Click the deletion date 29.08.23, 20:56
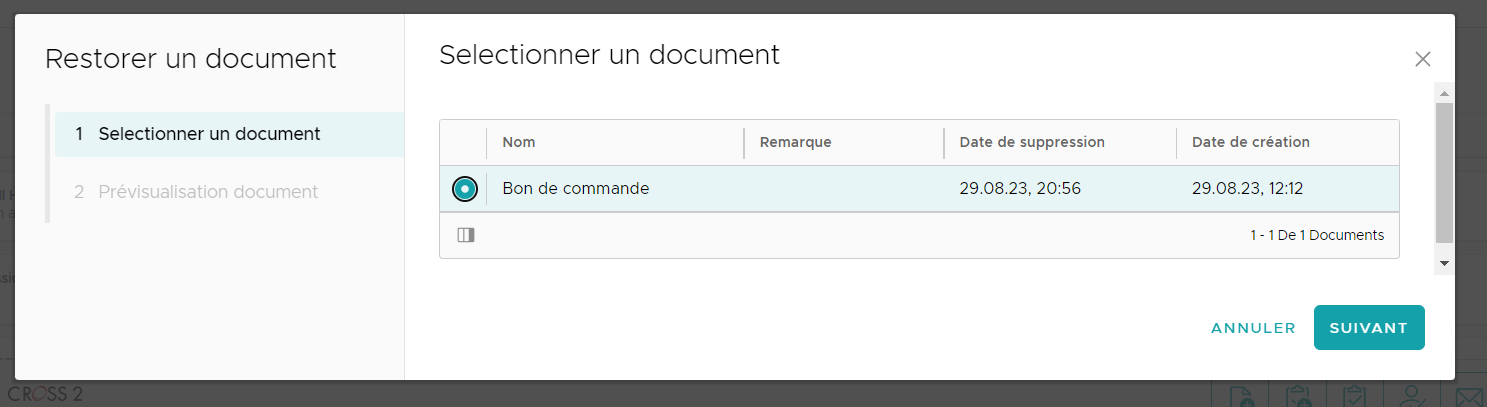Viewport: 1487px width, 407px height. 1020,188
